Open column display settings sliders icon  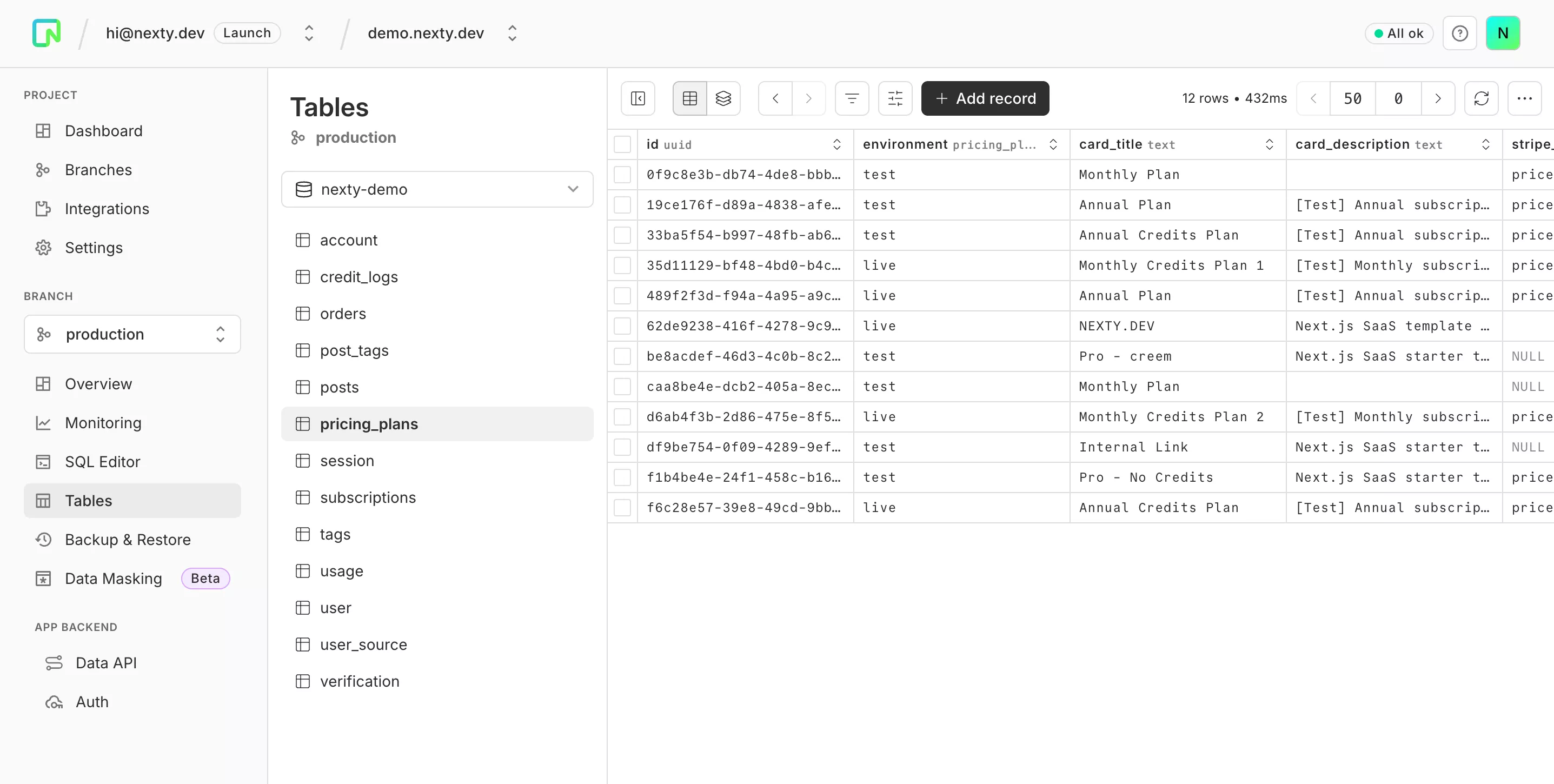coord(895,98)
